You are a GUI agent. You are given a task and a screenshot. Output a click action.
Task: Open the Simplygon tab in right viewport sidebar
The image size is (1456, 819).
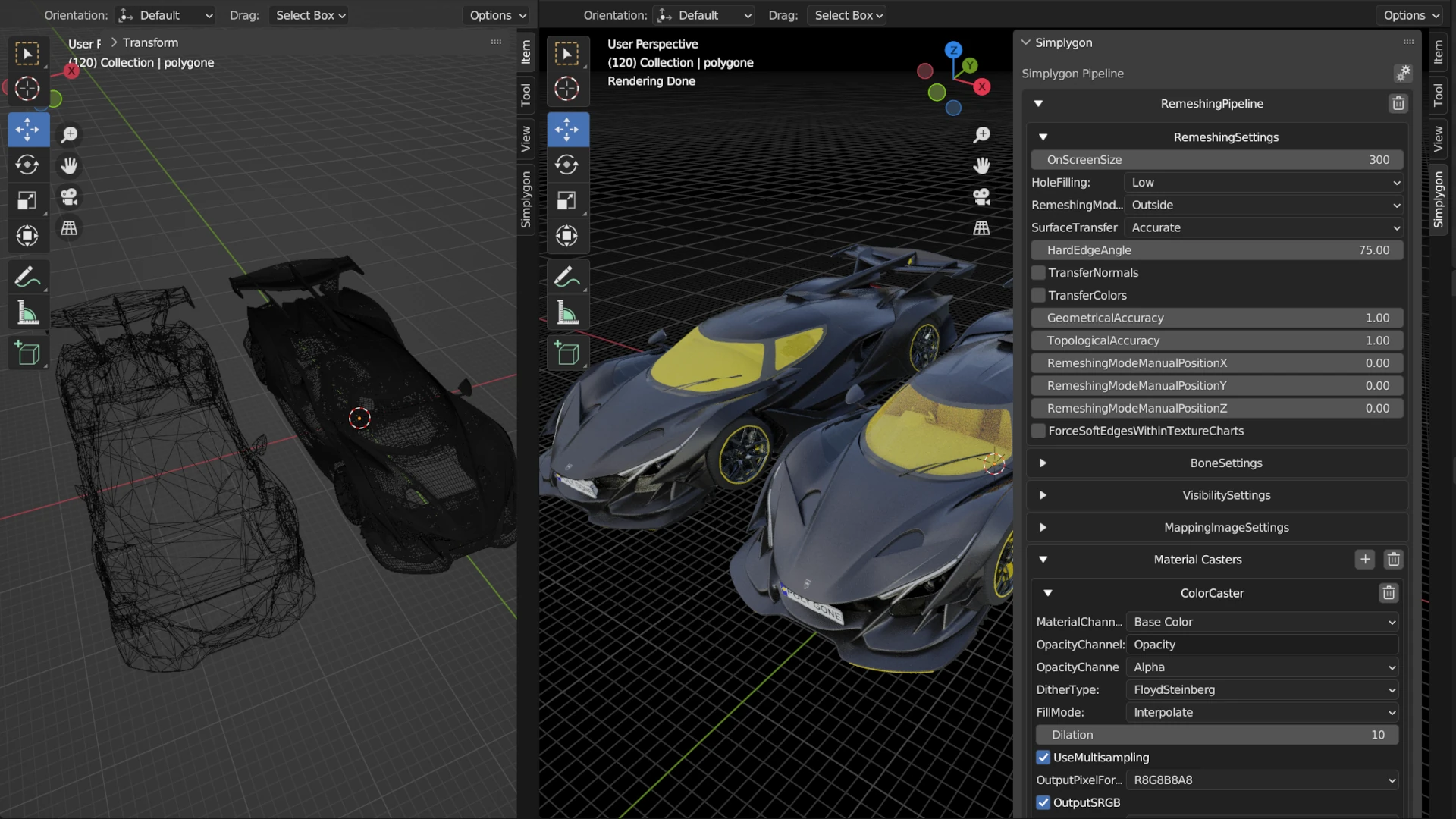click(1439, 199)
